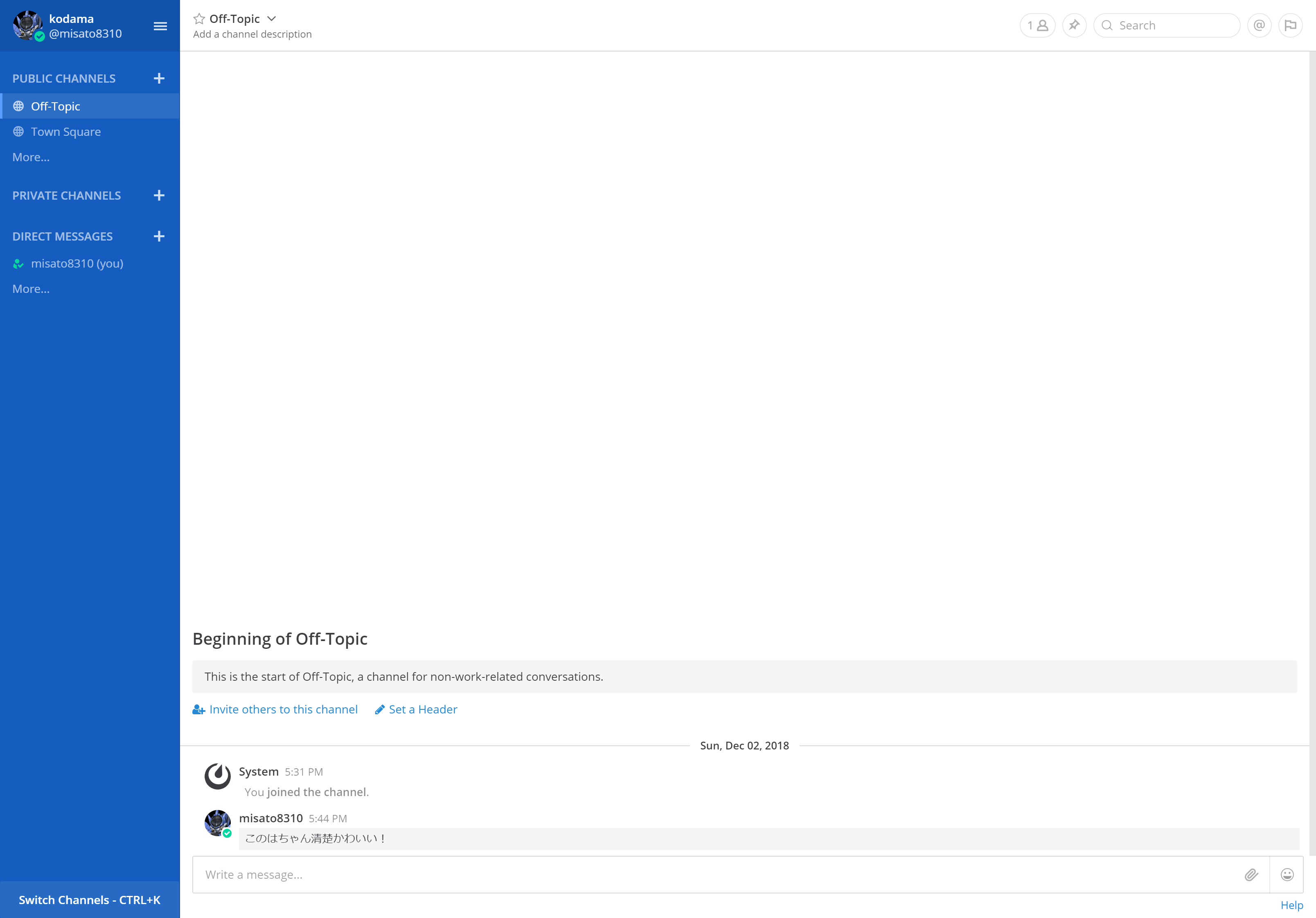
Task: Star the Off-Topic channel as favorite
Action: click(x=199, y=19)
